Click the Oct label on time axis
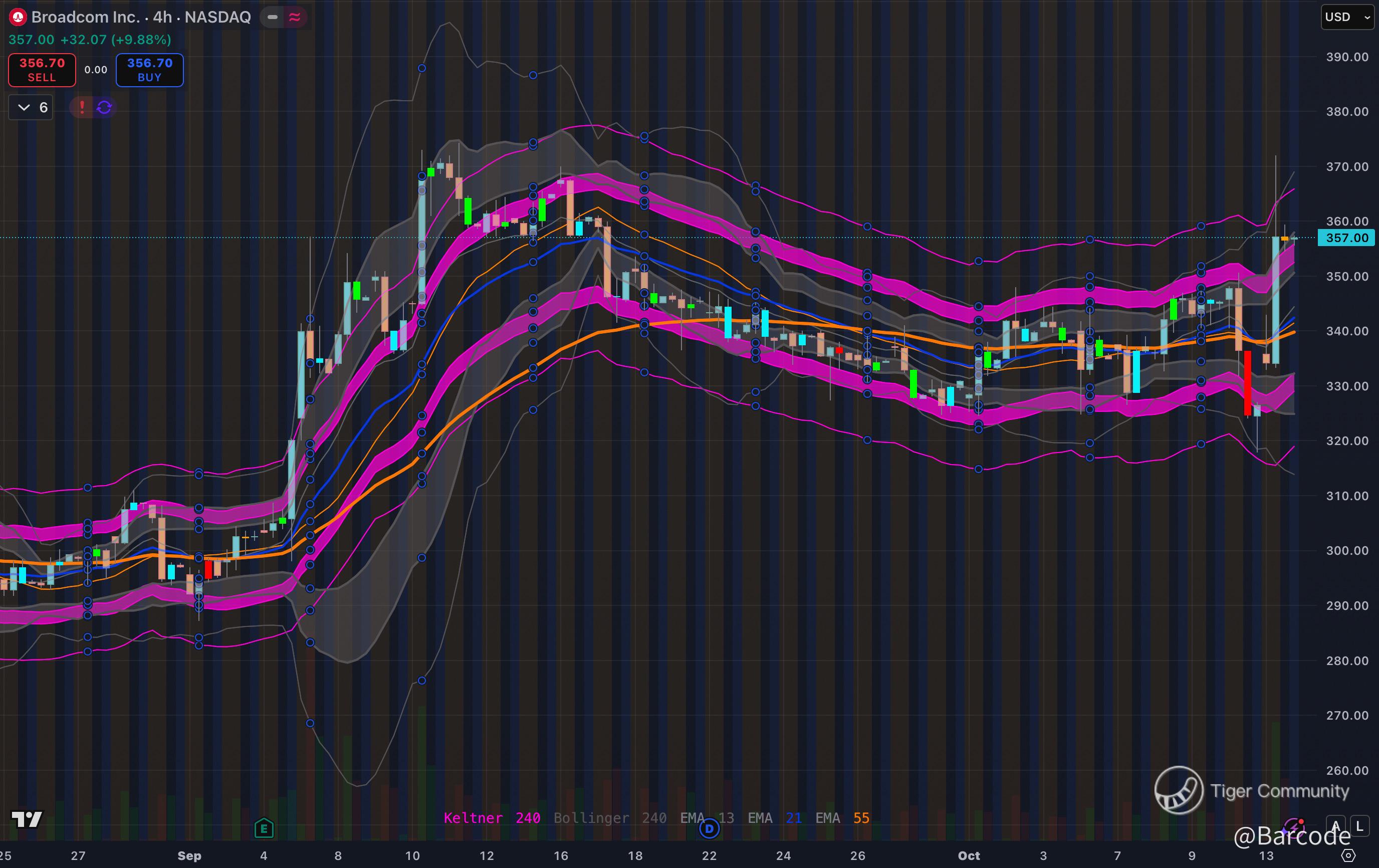The width and height of the screenshot is (1379, 868). 969,855
